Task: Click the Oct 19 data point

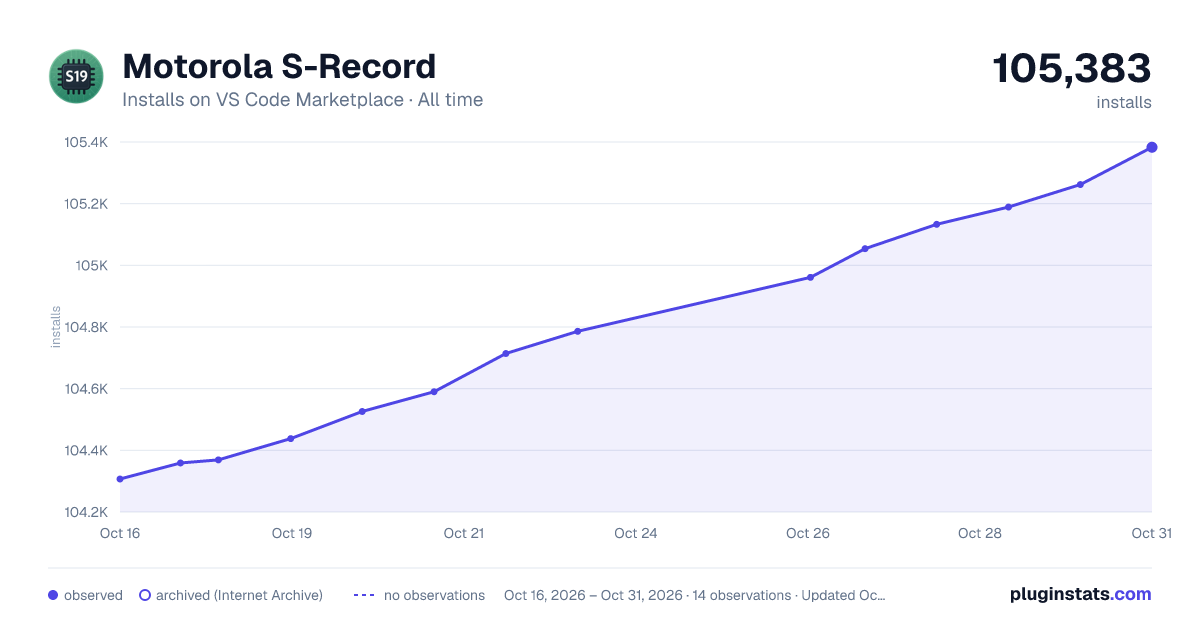Action: click(291, 438)
